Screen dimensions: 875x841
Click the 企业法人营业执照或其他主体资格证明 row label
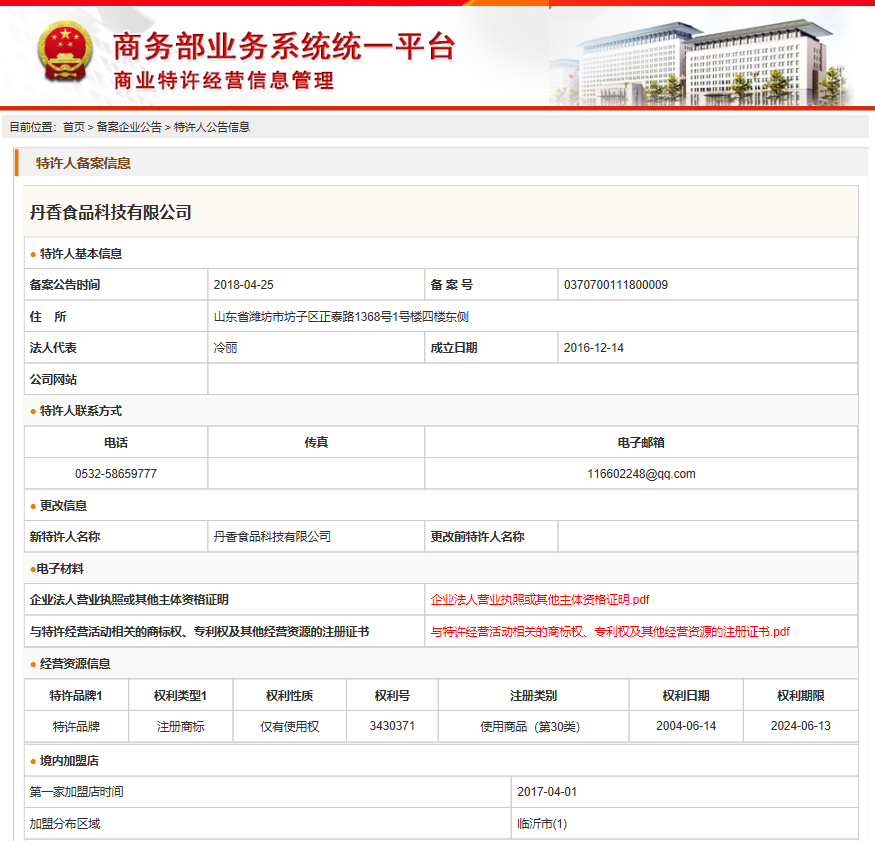point(129,600)
